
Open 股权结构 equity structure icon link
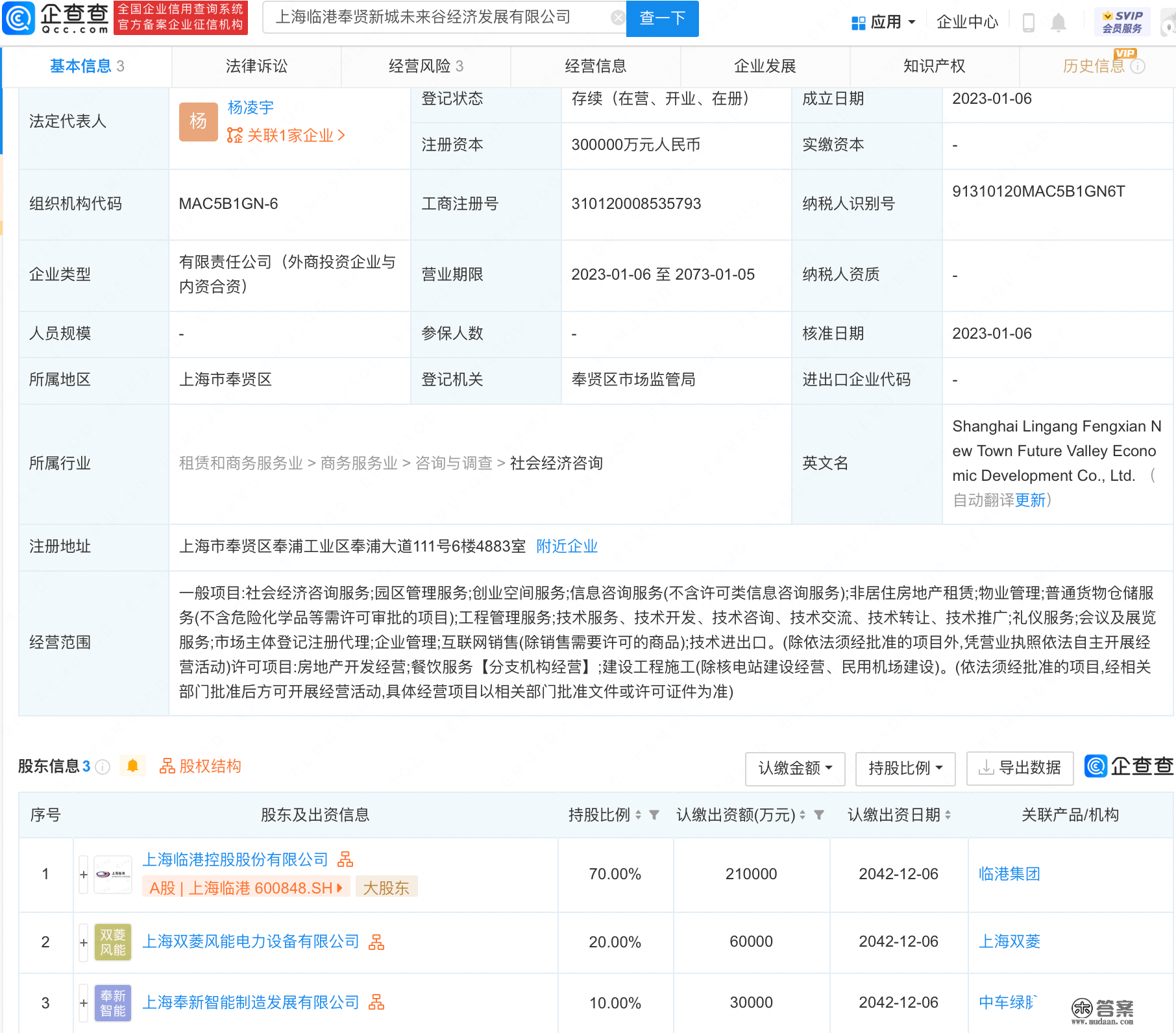tap(200, 766)
